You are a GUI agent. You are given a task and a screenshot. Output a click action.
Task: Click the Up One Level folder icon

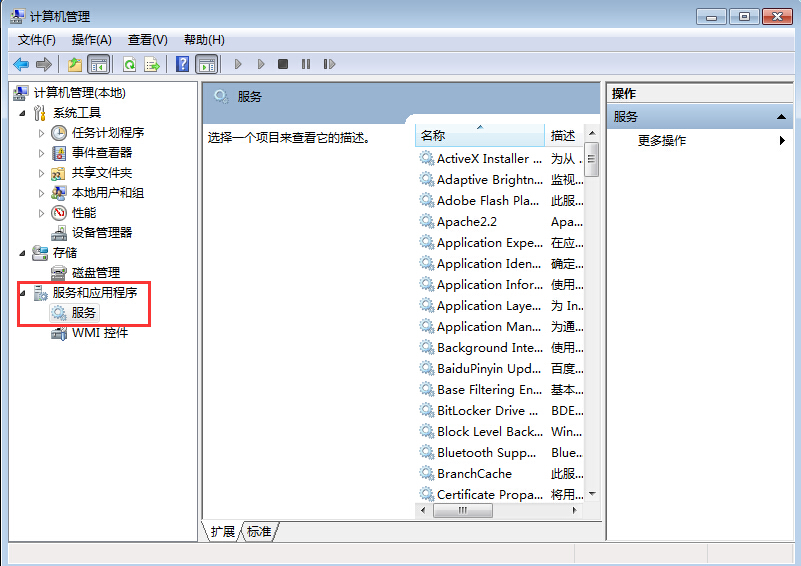(x=75, y=64)
